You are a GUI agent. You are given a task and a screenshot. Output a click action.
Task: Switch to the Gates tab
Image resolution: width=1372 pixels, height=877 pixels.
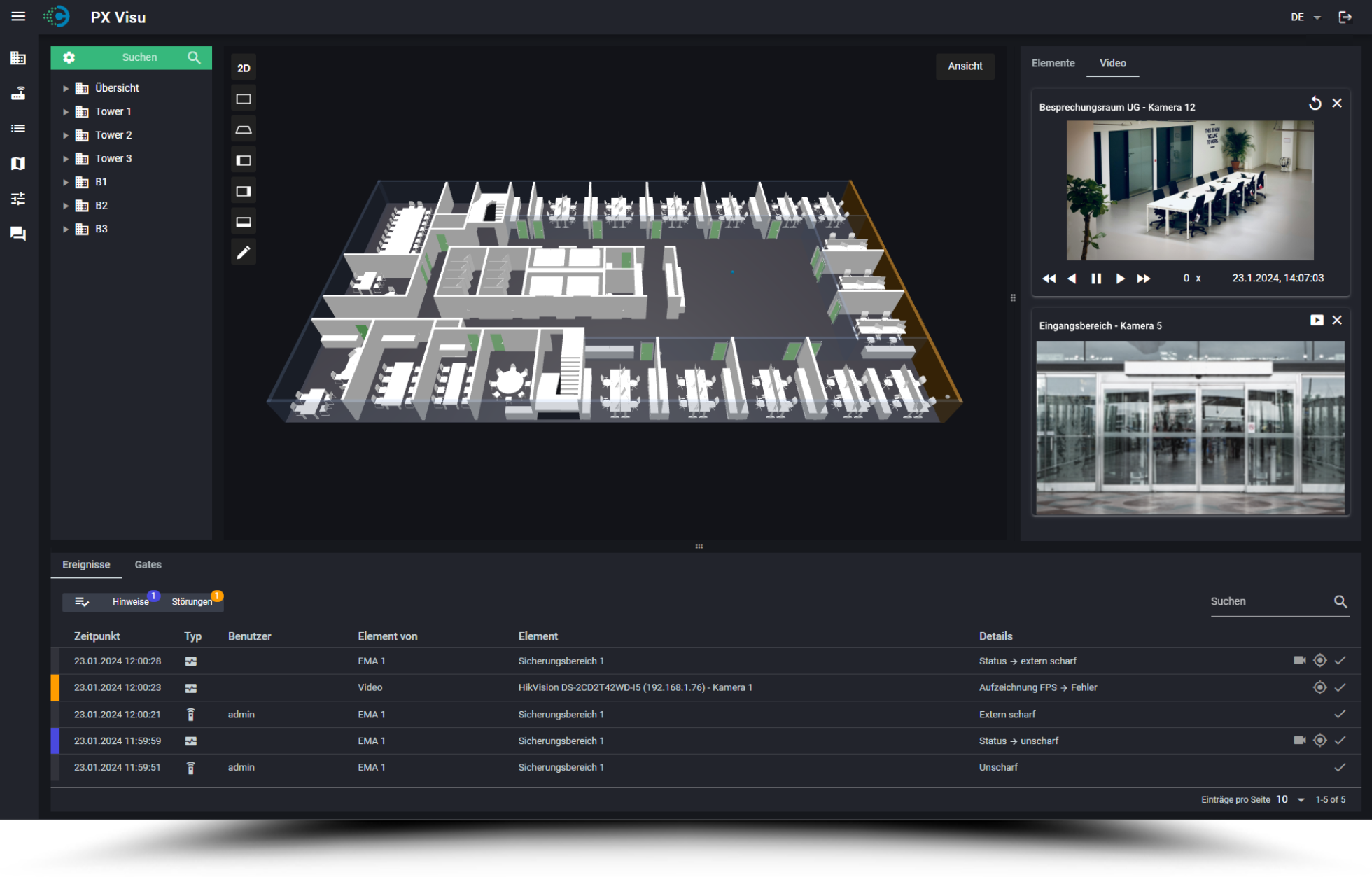(x=148, y=564)
